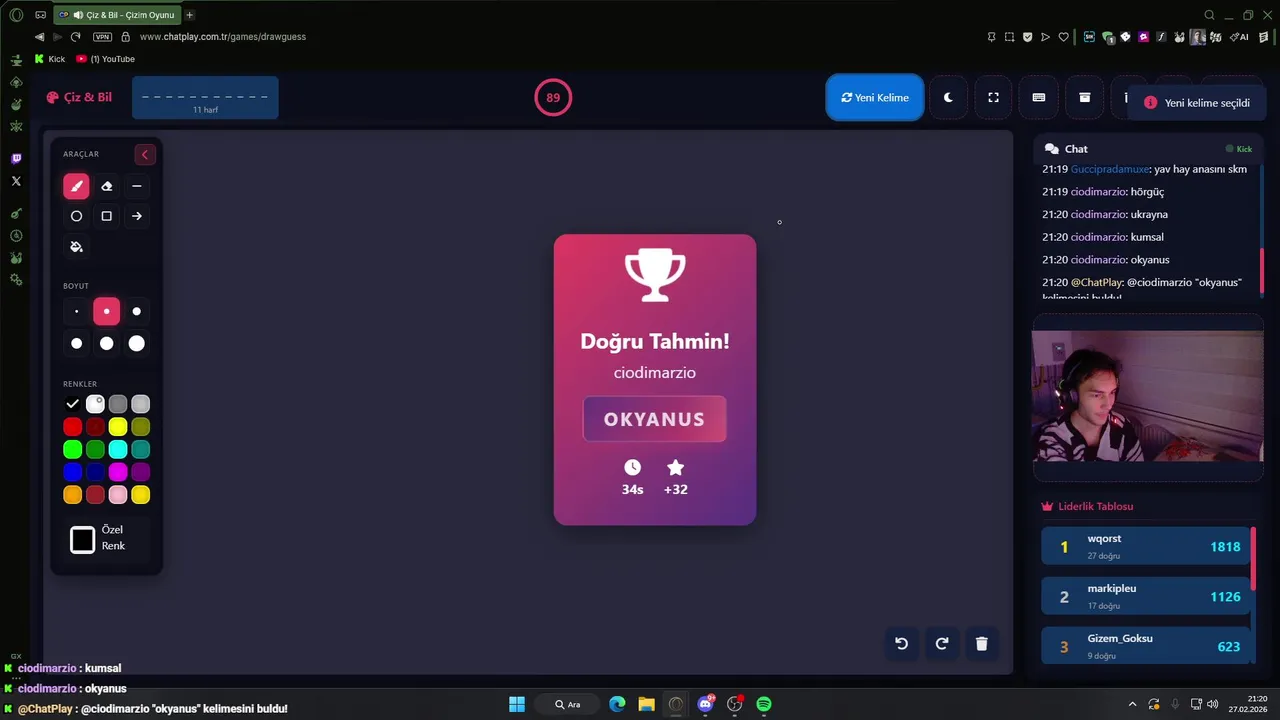Select the brush drawing tool
The image size is (1280, 720).
point(76,186)
